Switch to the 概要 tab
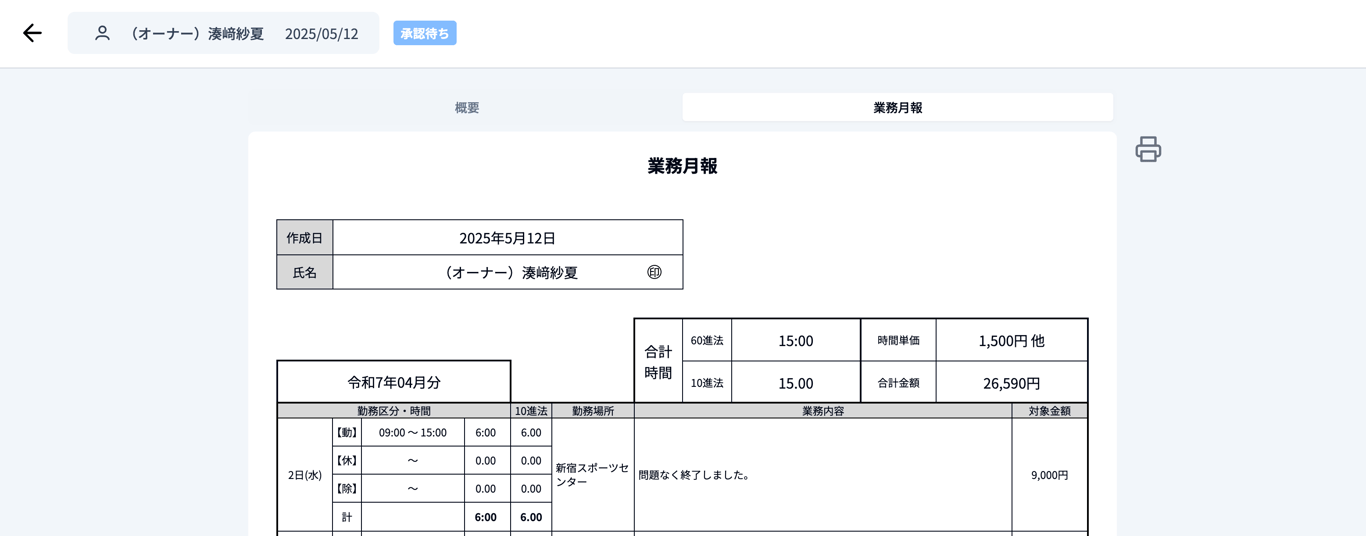This screenshot has height=536, width=1366. (x=466, y=107)
